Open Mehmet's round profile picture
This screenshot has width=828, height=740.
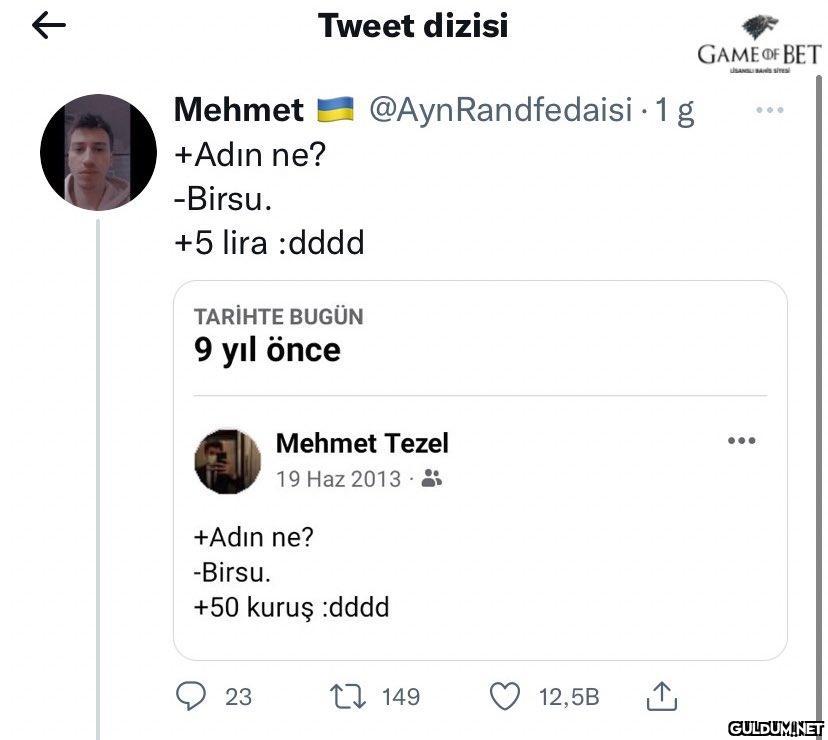pos(98,152)
